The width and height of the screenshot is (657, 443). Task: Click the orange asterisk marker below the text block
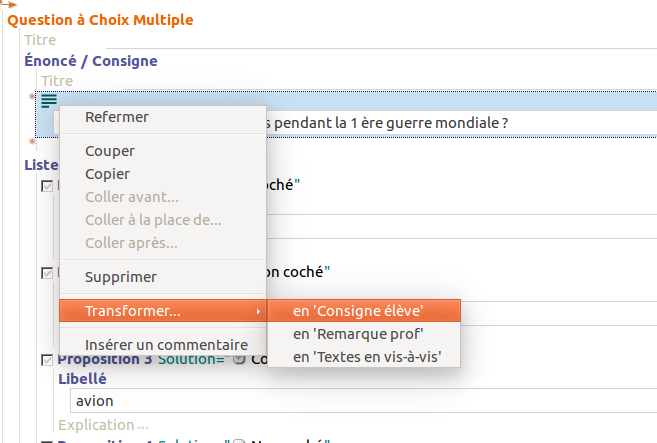[x=32, y=142]
